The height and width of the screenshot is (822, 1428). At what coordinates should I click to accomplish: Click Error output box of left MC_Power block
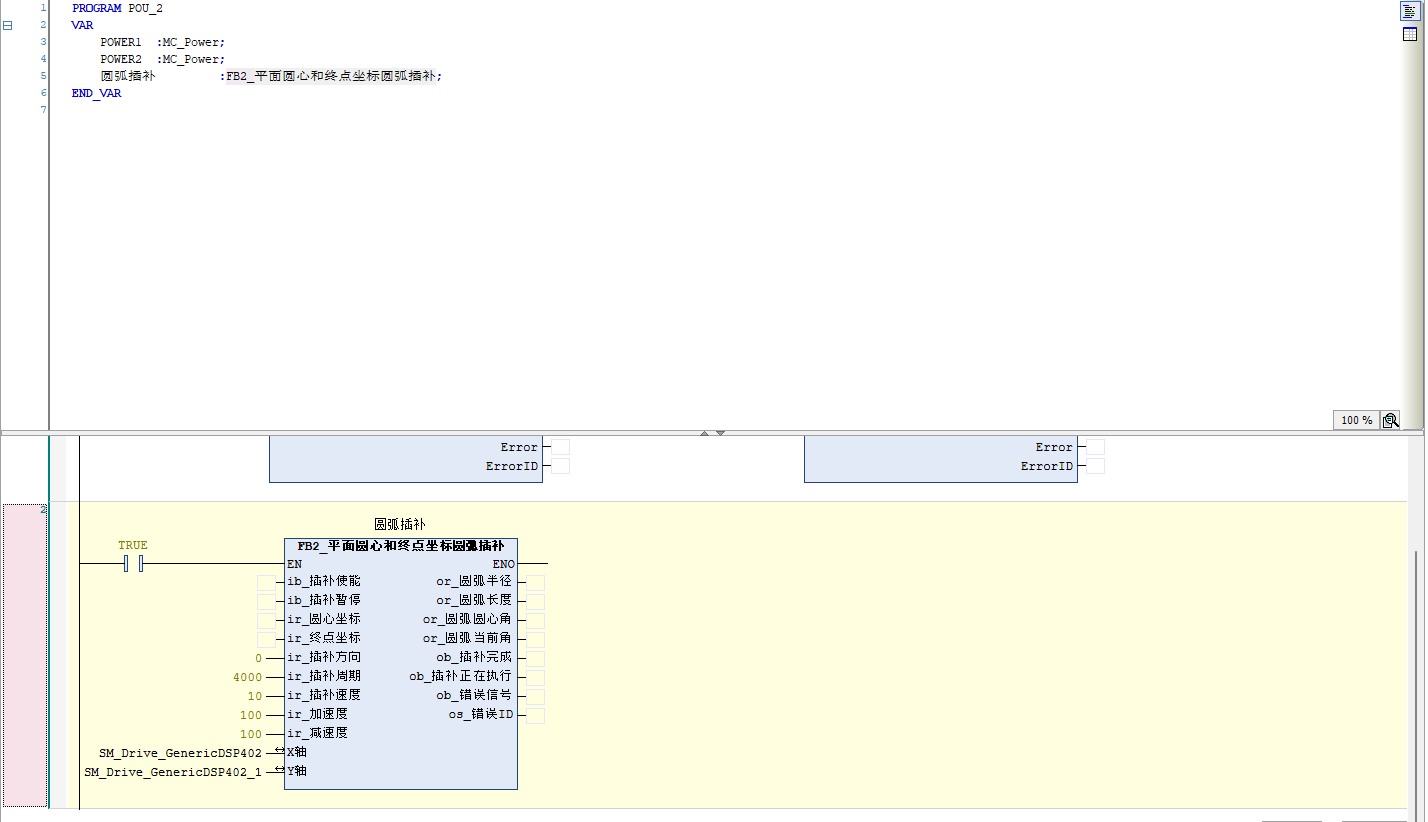[561, 447]
